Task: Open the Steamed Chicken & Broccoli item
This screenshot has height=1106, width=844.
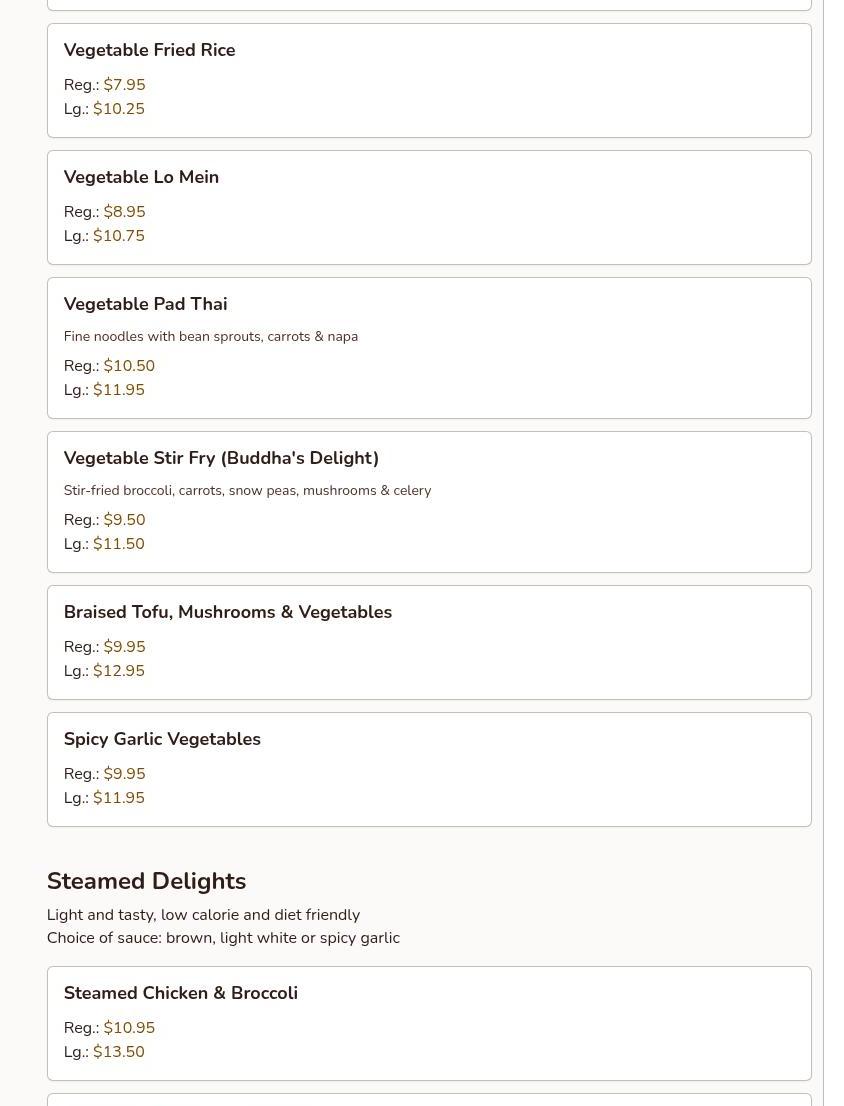Action: click(180, 993)
